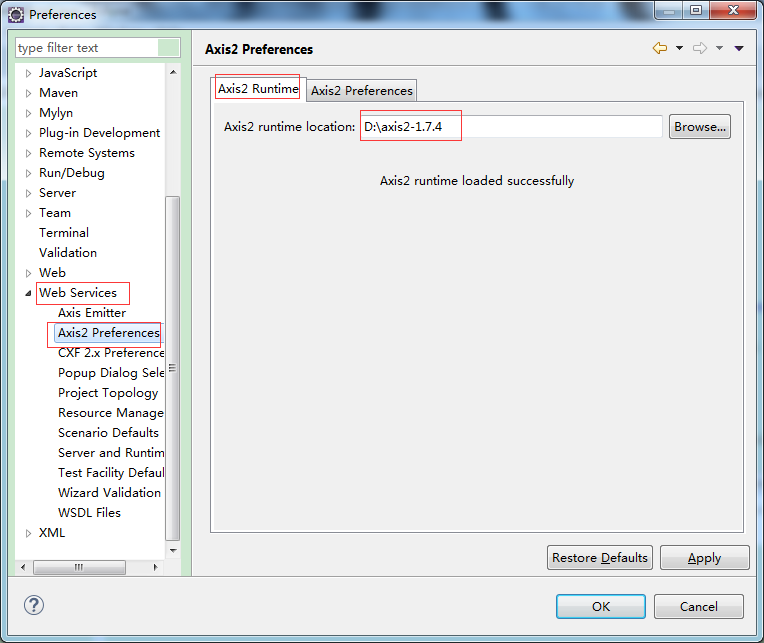Click the horizontal scroll left arrow
Image resolution: width=764 pixels, height=643 pixels.
pos(23,567)
